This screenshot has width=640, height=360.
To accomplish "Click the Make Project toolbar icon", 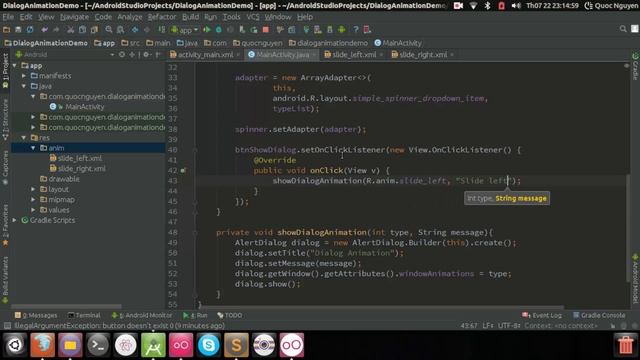I will tap(162, 29).
